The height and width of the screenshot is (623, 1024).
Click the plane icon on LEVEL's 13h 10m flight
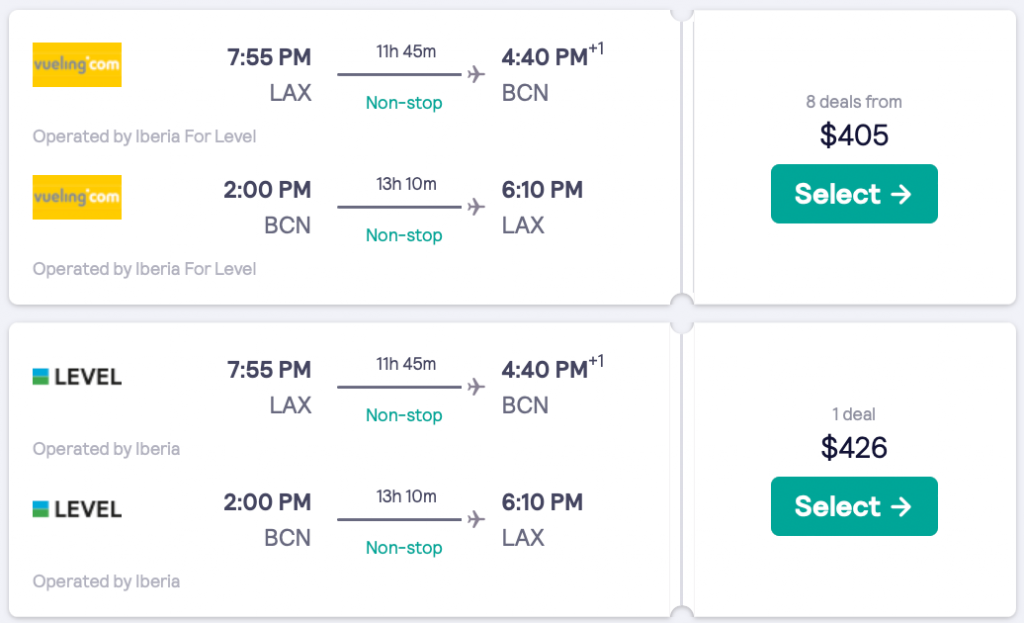coord(476,519)
